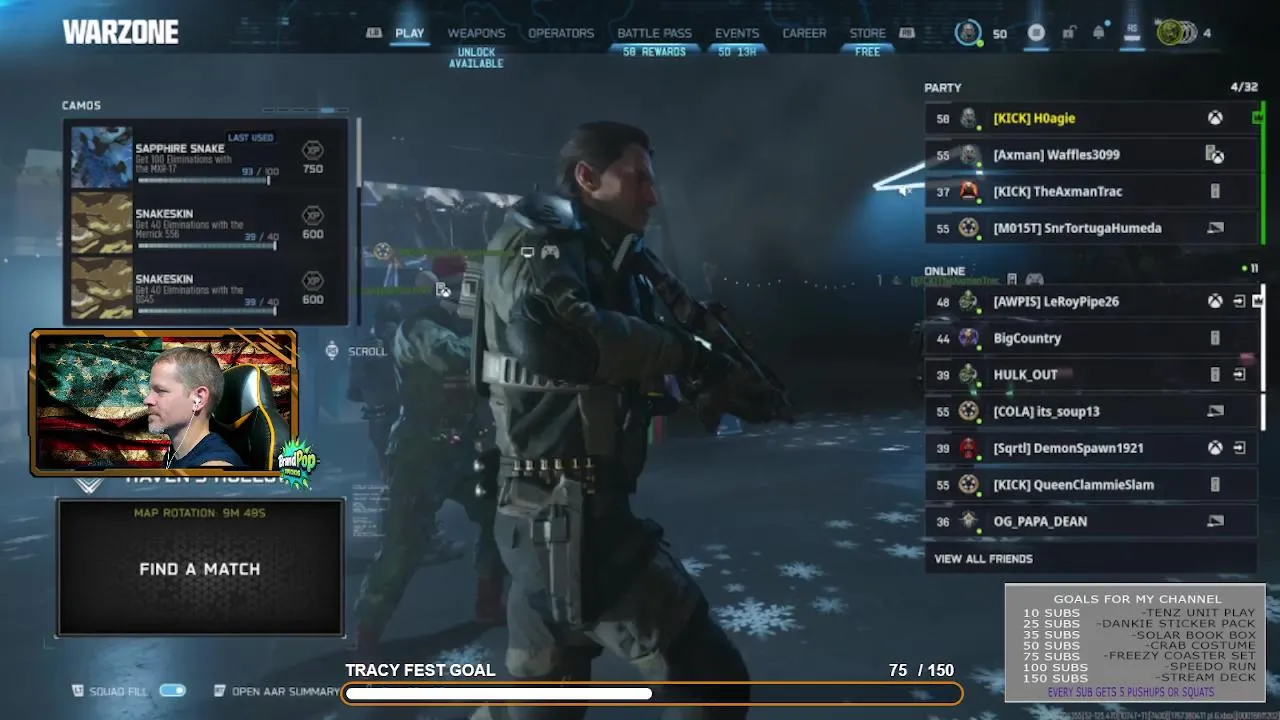Click the RS social icon in top bar
This screenshot has height=720, width=1280.
click(1132, 33)
